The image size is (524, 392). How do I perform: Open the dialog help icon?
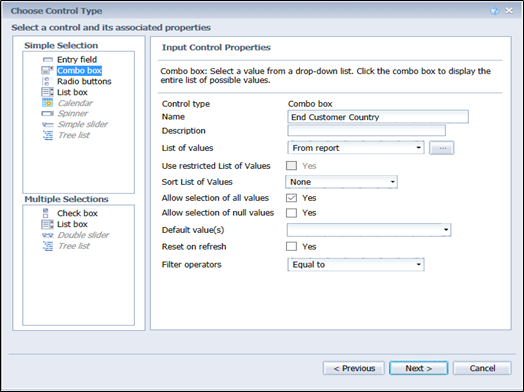[495, 11]
